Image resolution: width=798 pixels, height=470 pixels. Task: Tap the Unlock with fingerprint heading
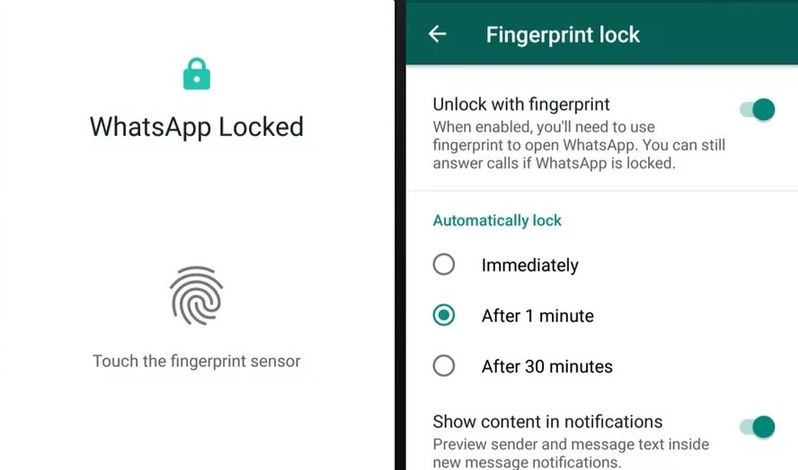(521, 104)
